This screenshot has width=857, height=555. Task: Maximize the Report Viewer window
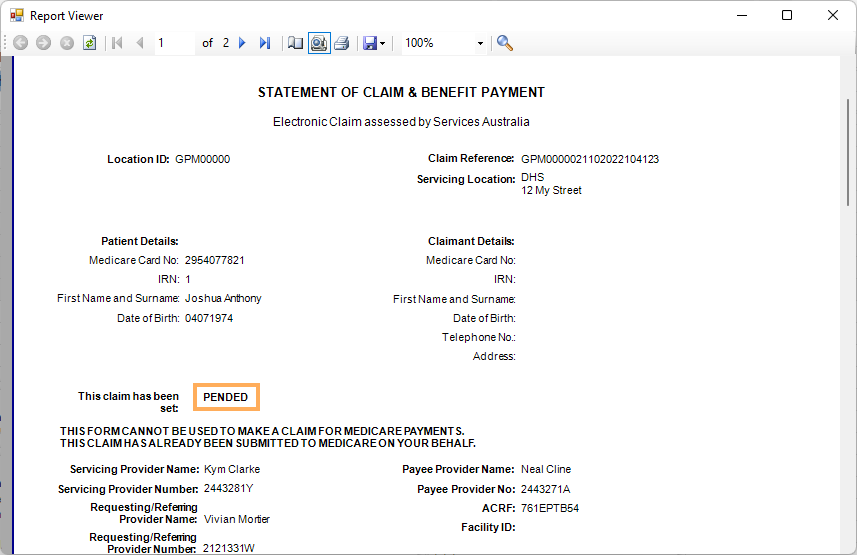(787, 15)
